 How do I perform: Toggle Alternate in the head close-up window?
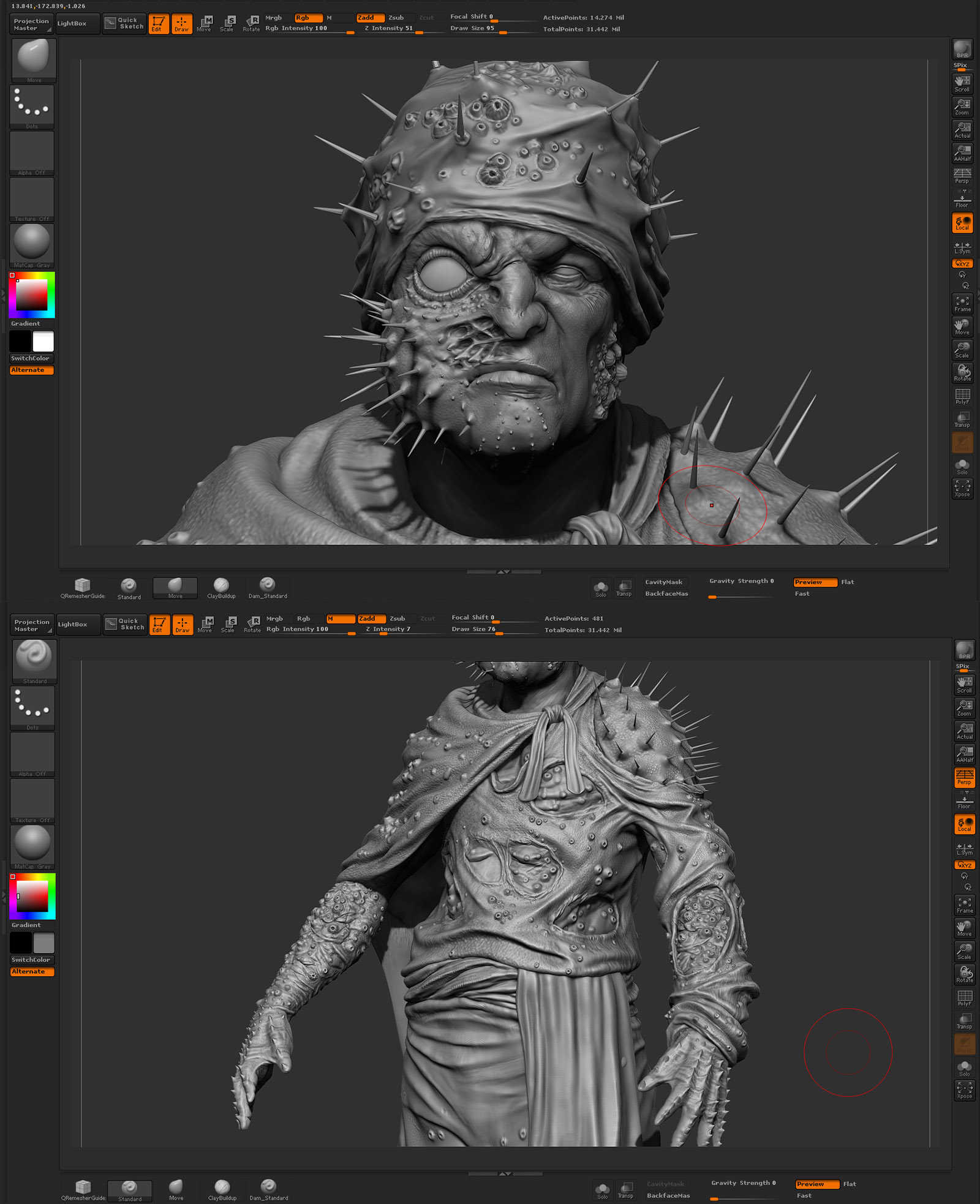(x=31, y=370)
